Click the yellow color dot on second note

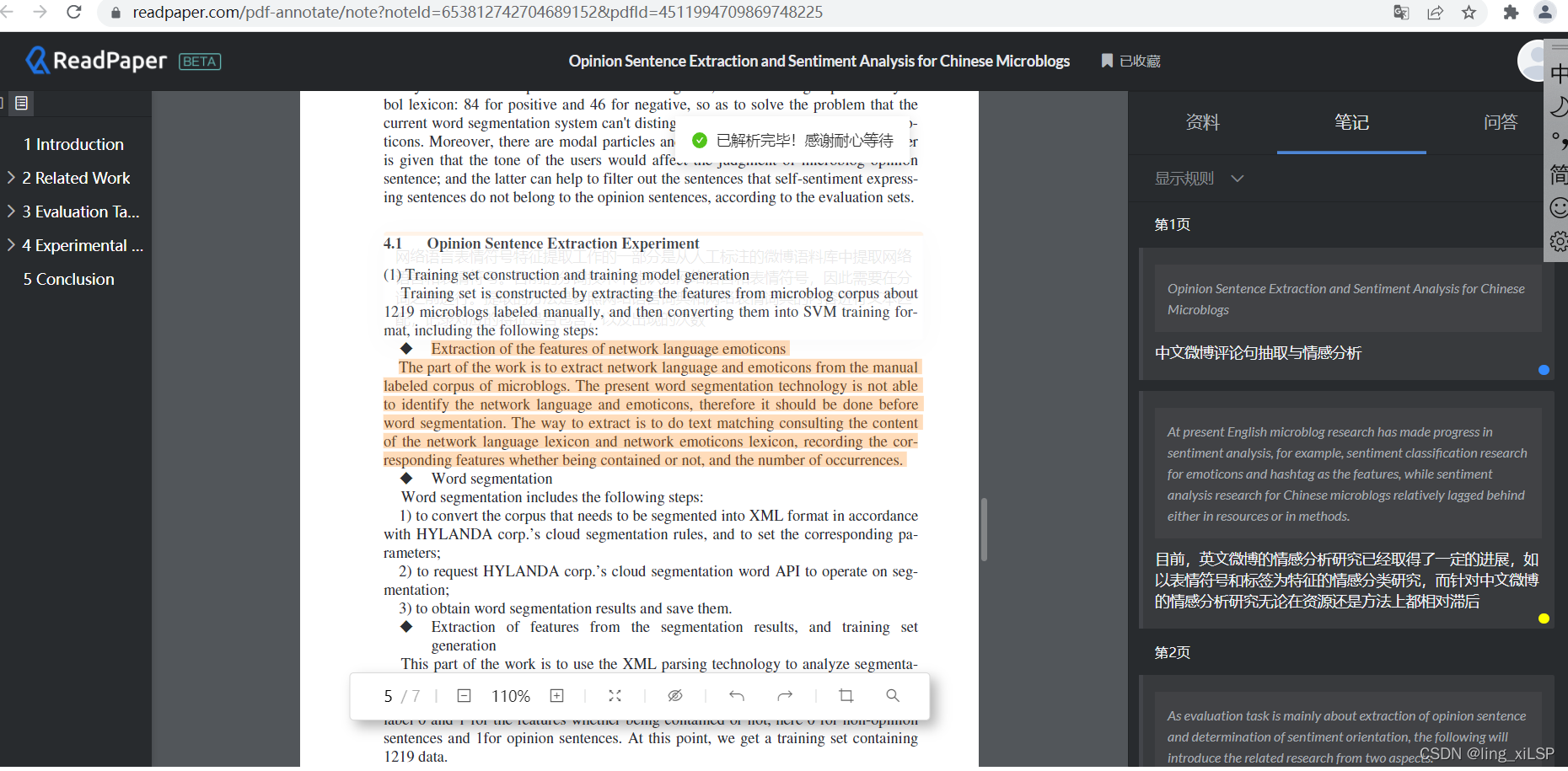(x=1544, y=618)
